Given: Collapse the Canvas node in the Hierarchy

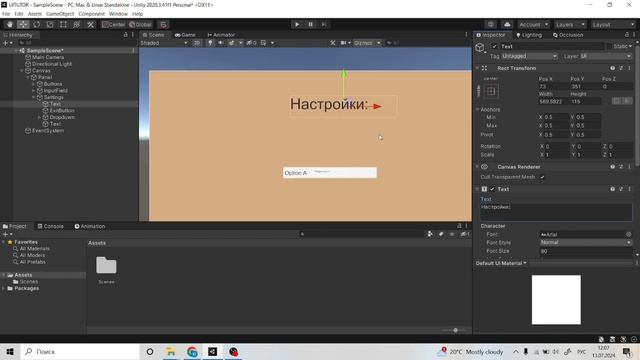Looking at the screenshot, I should point(22,71).
